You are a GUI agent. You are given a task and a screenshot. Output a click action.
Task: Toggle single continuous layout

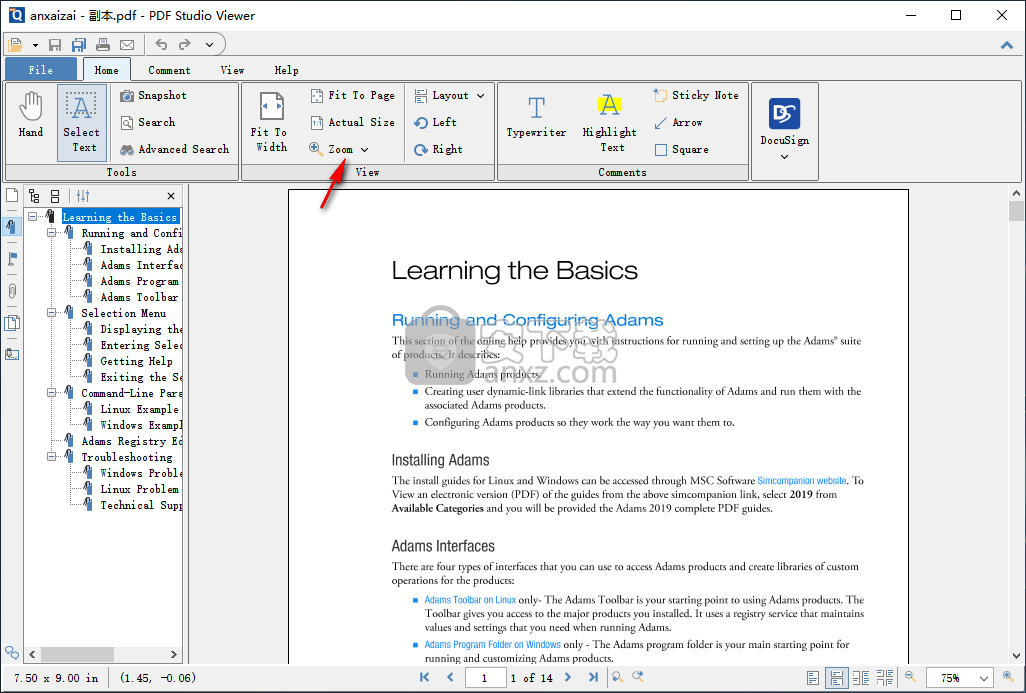click(837, 678)
